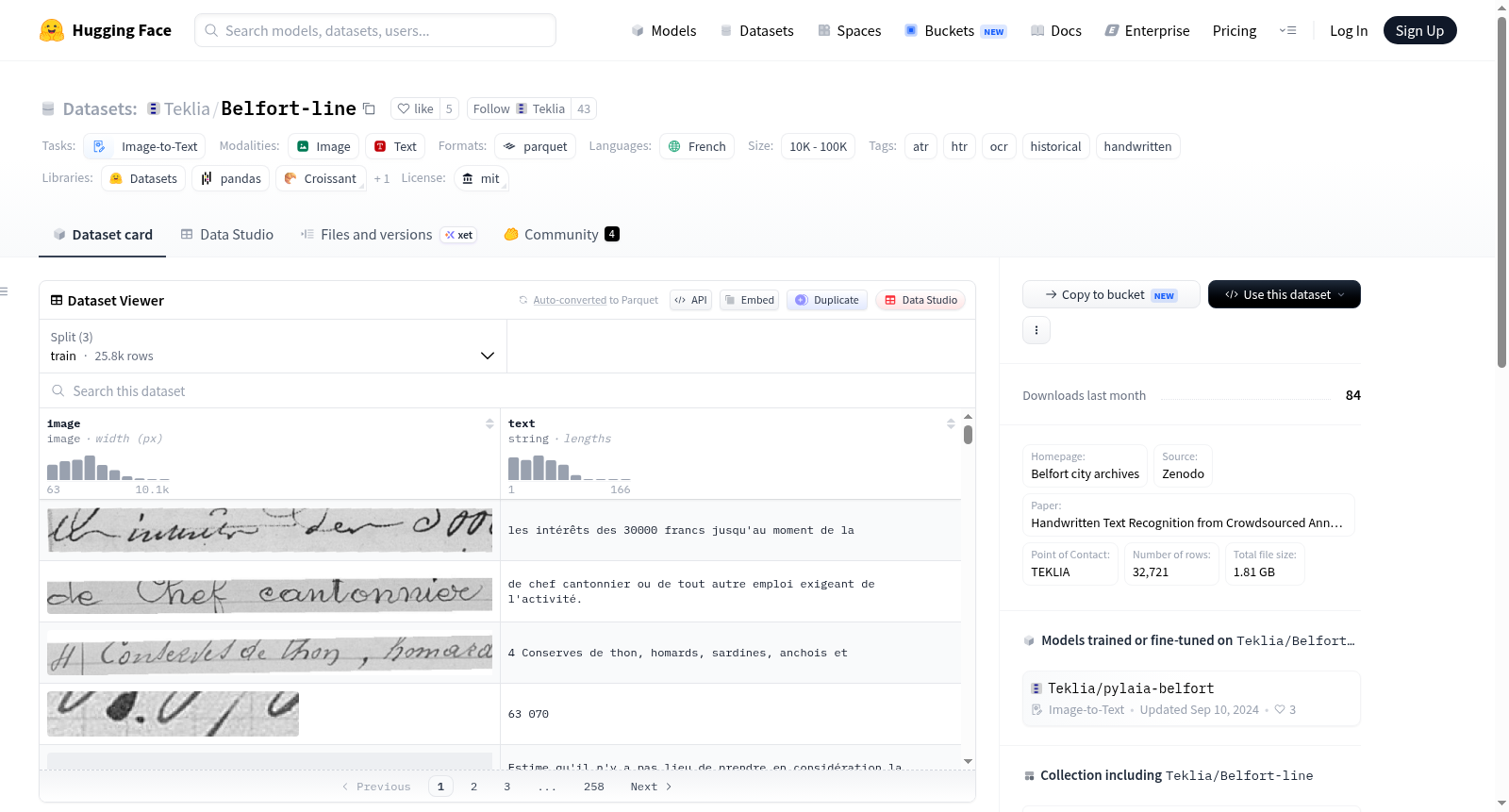Open Spaces in top navigation
1509x812 pixels.
point(849,30)
